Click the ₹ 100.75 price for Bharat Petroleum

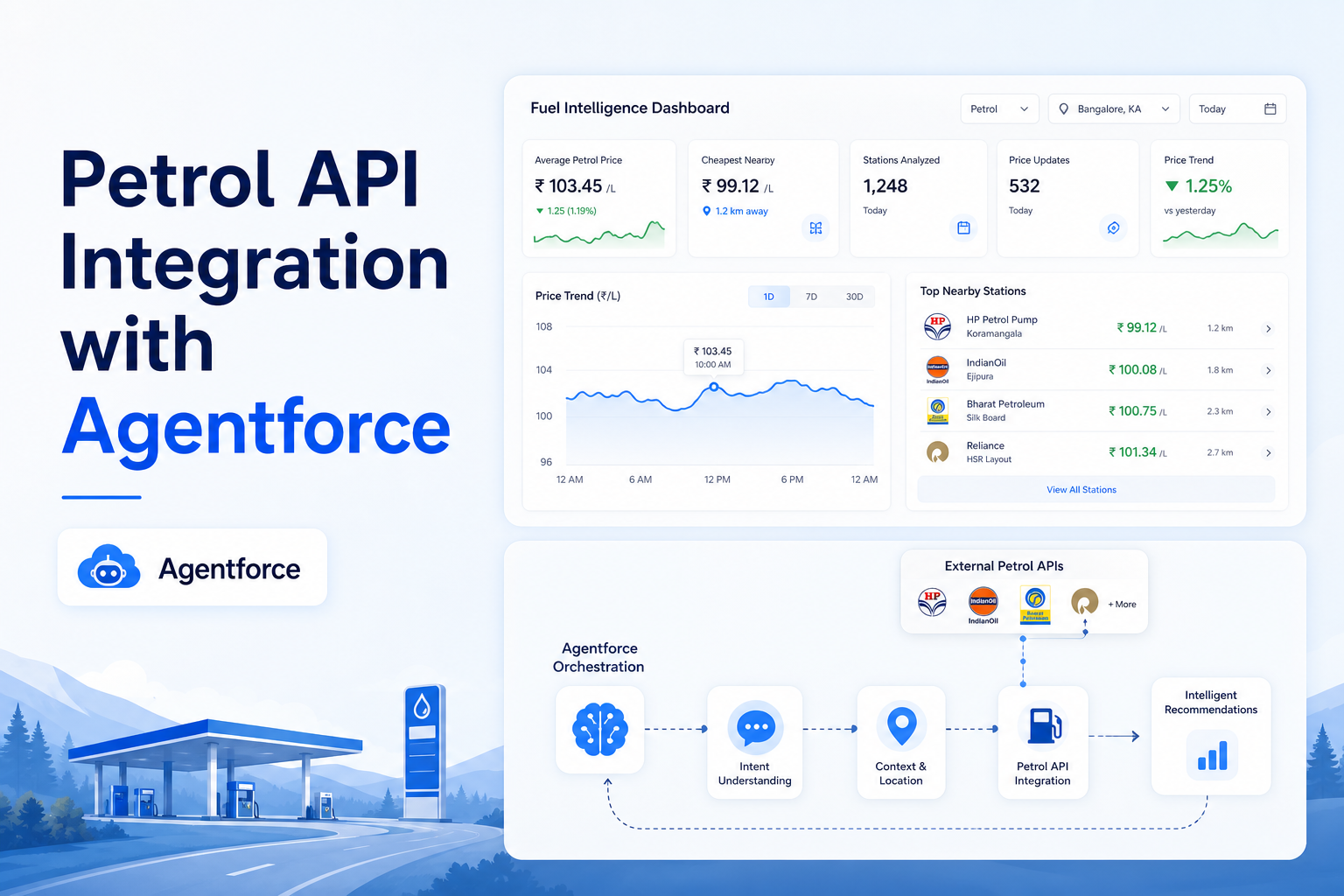pos(1137,411)
